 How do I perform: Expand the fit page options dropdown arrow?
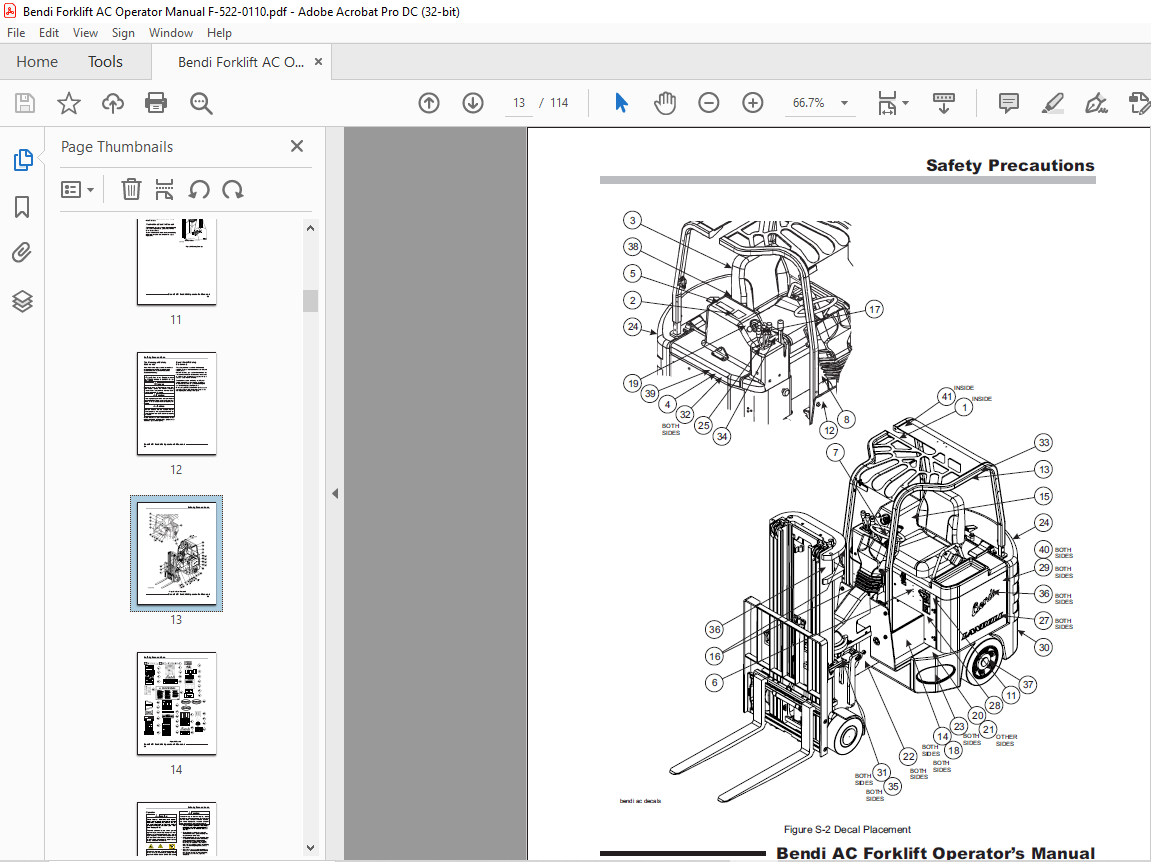[x=906, y=103]
